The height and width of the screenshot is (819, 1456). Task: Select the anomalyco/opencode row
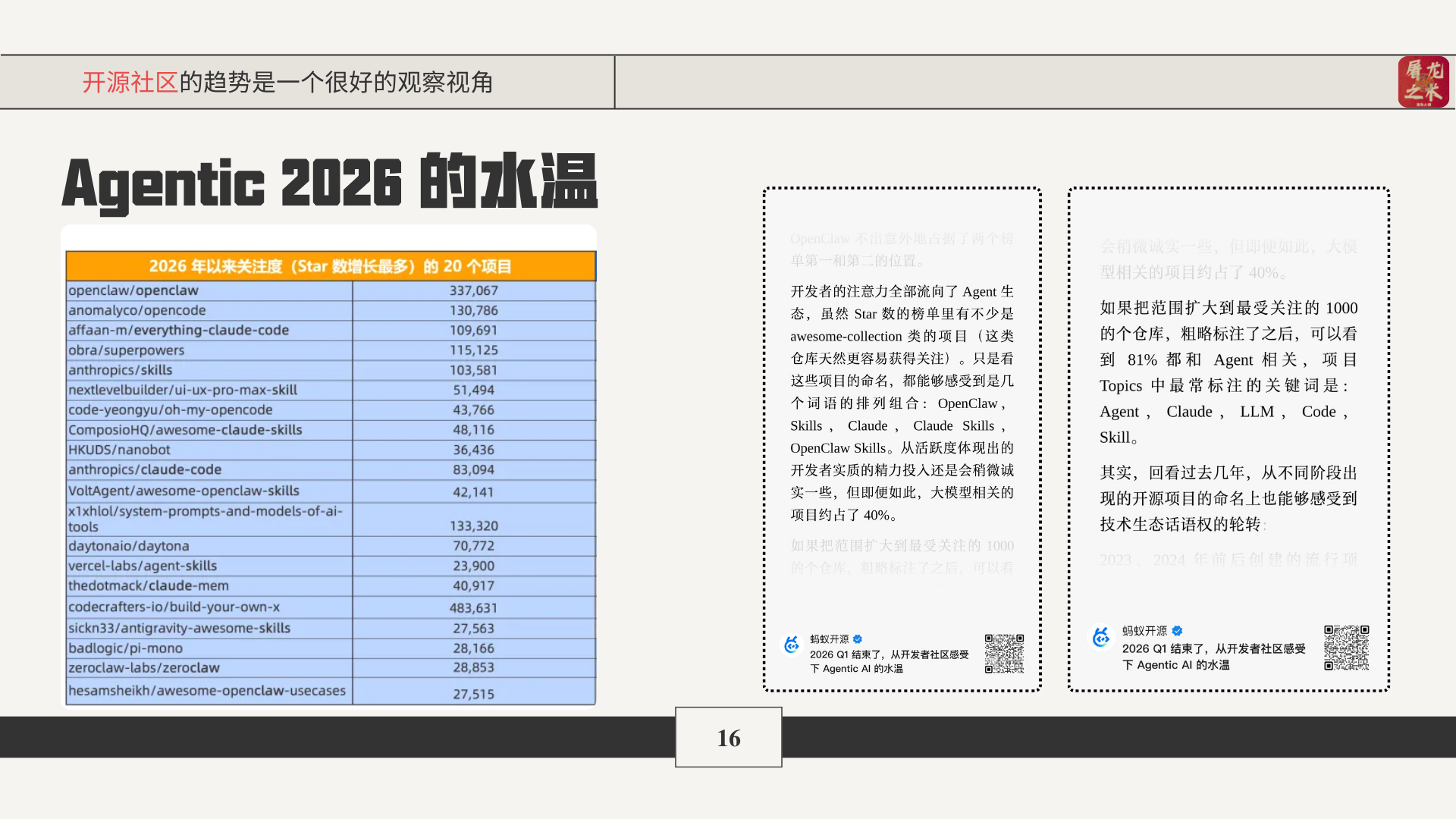[x=137, y=310]
